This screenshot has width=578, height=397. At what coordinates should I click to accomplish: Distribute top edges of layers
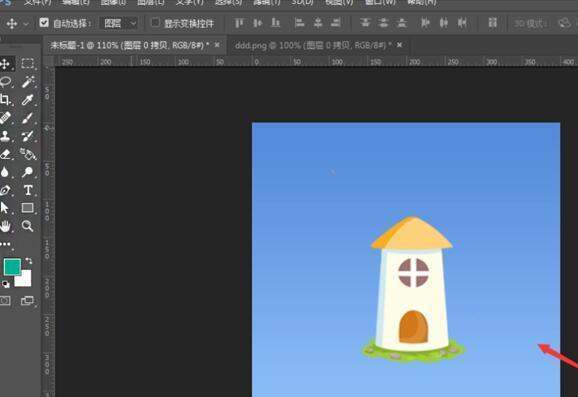point(365,23)
